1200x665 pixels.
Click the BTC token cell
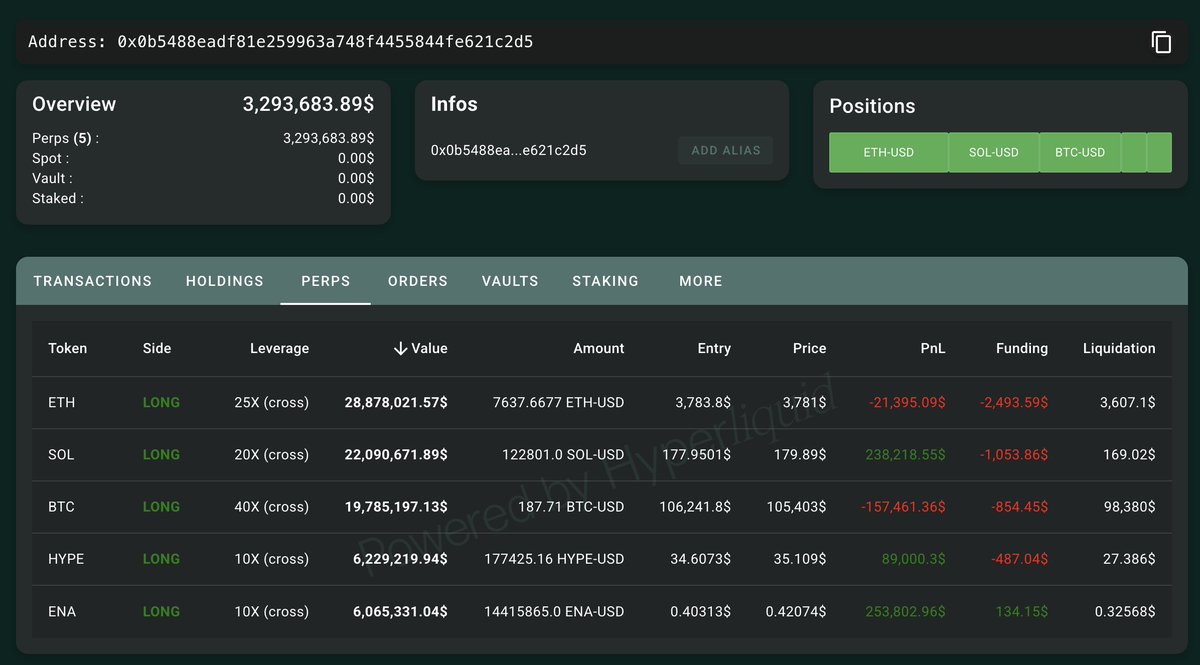pos(61,506)
